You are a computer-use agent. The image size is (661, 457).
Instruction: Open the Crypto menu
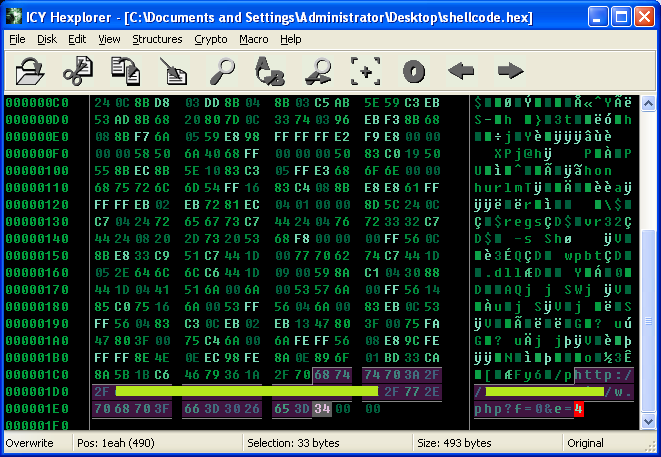(x=211, y=39)
